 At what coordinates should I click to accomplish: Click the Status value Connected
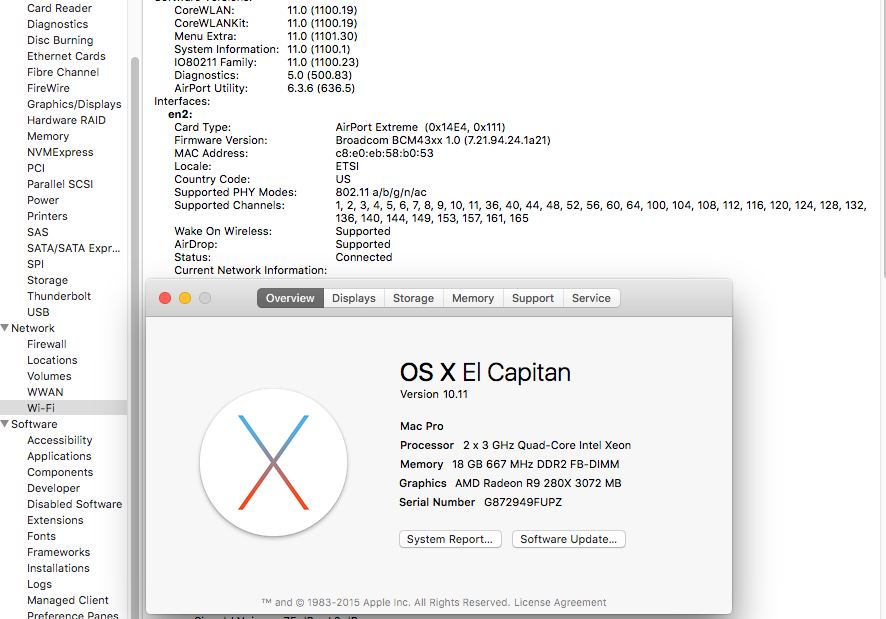coord(364,257)
